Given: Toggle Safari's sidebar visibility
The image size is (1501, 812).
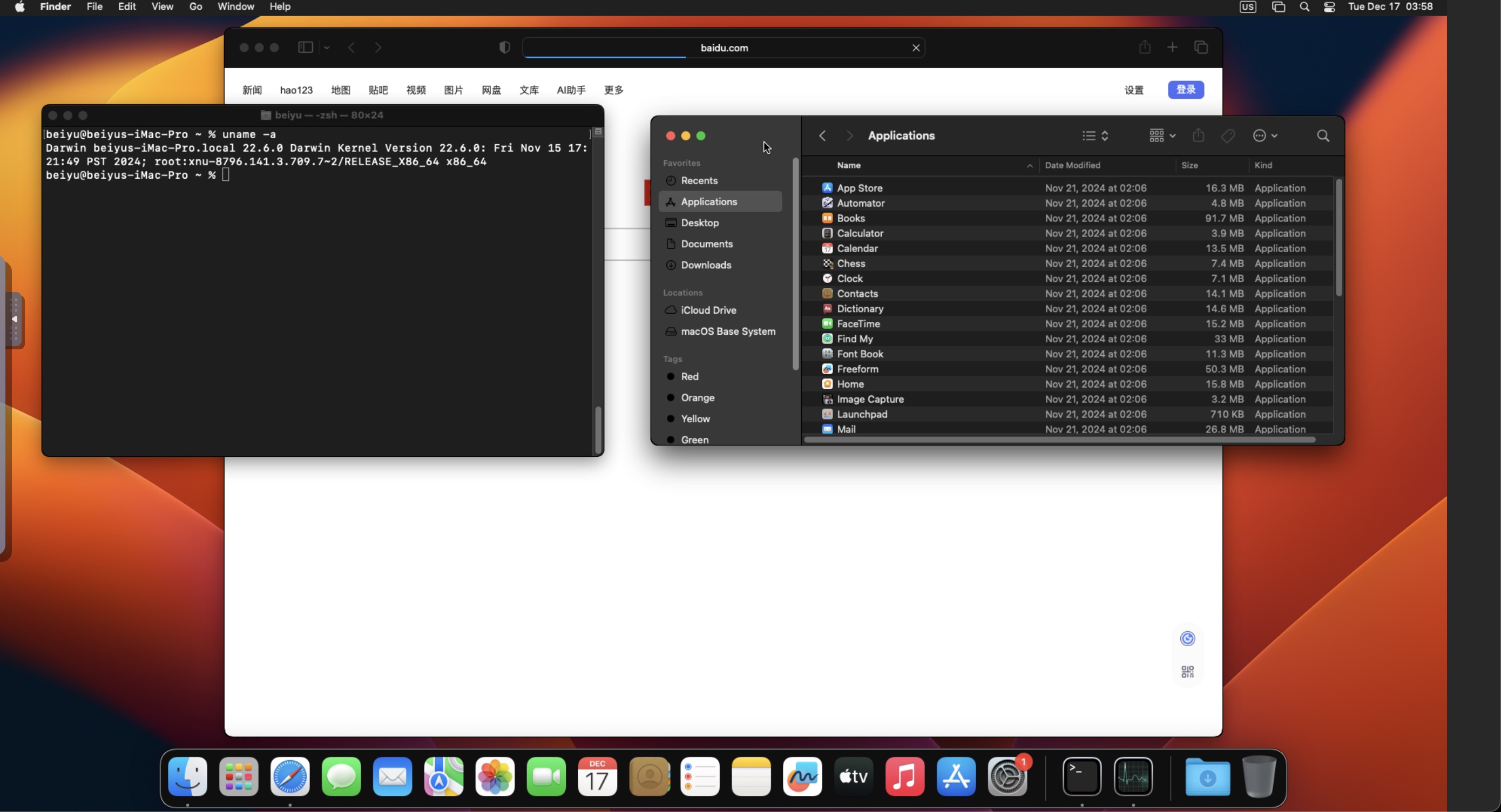Looking at the screenshot, I should coord(305,48).
